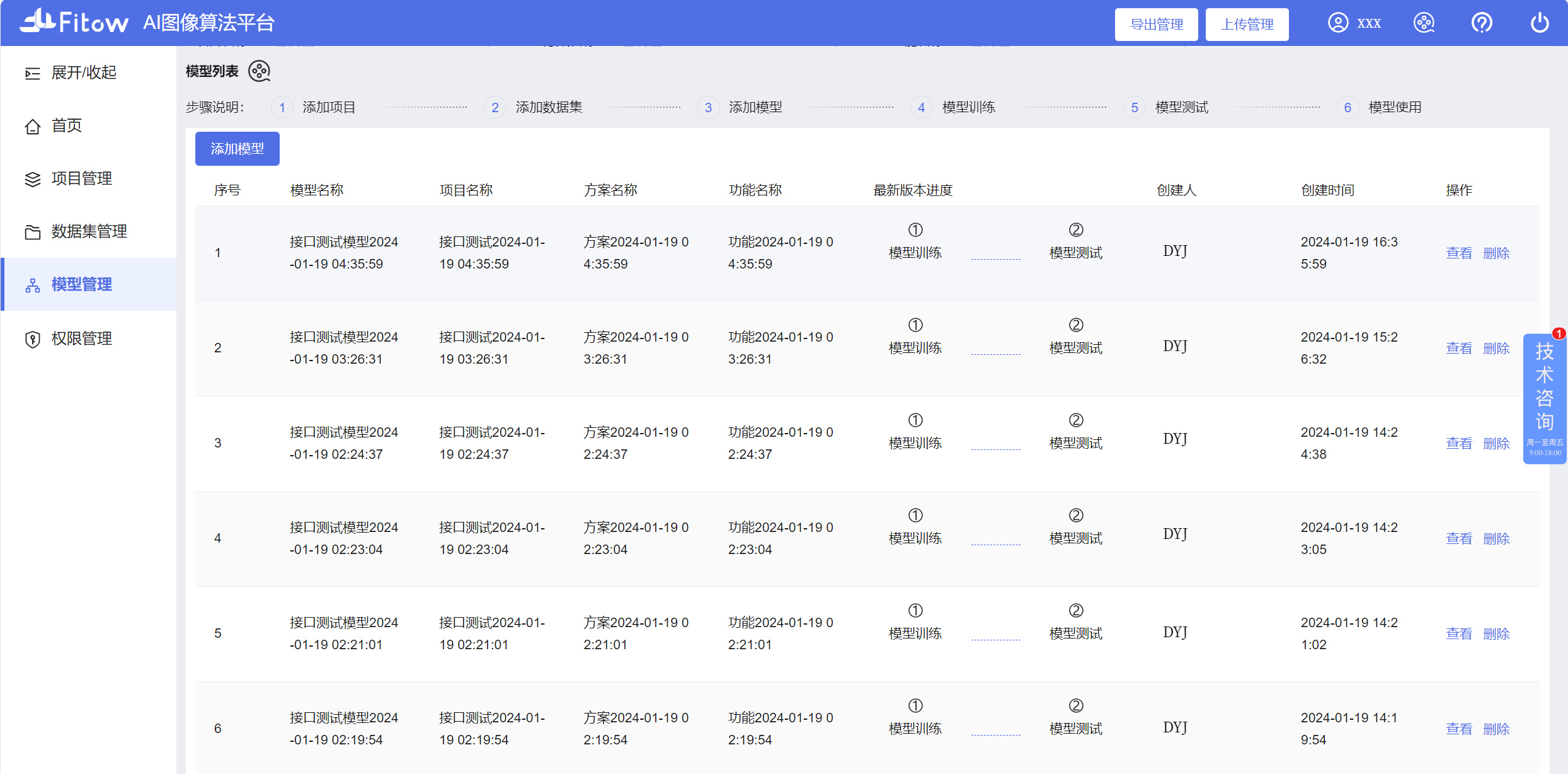Viewport: 1568px width, 774px height.
Task: Click 删除 for row 3
Action: (x=1497, y=443)
